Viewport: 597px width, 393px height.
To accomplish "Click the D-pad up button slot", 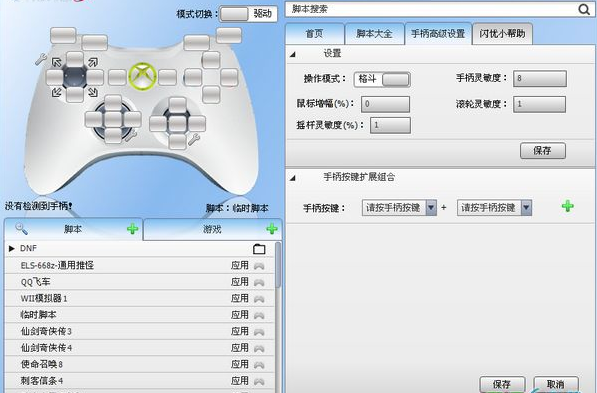I will click(75, 59).
